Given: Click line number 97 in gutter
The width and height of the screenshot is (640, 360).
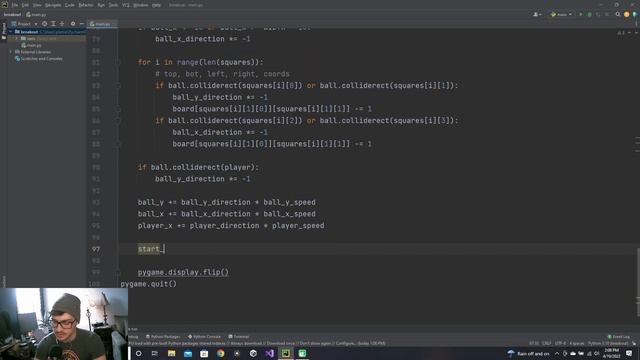Looking at the screenshot, I should pos(96,249).
